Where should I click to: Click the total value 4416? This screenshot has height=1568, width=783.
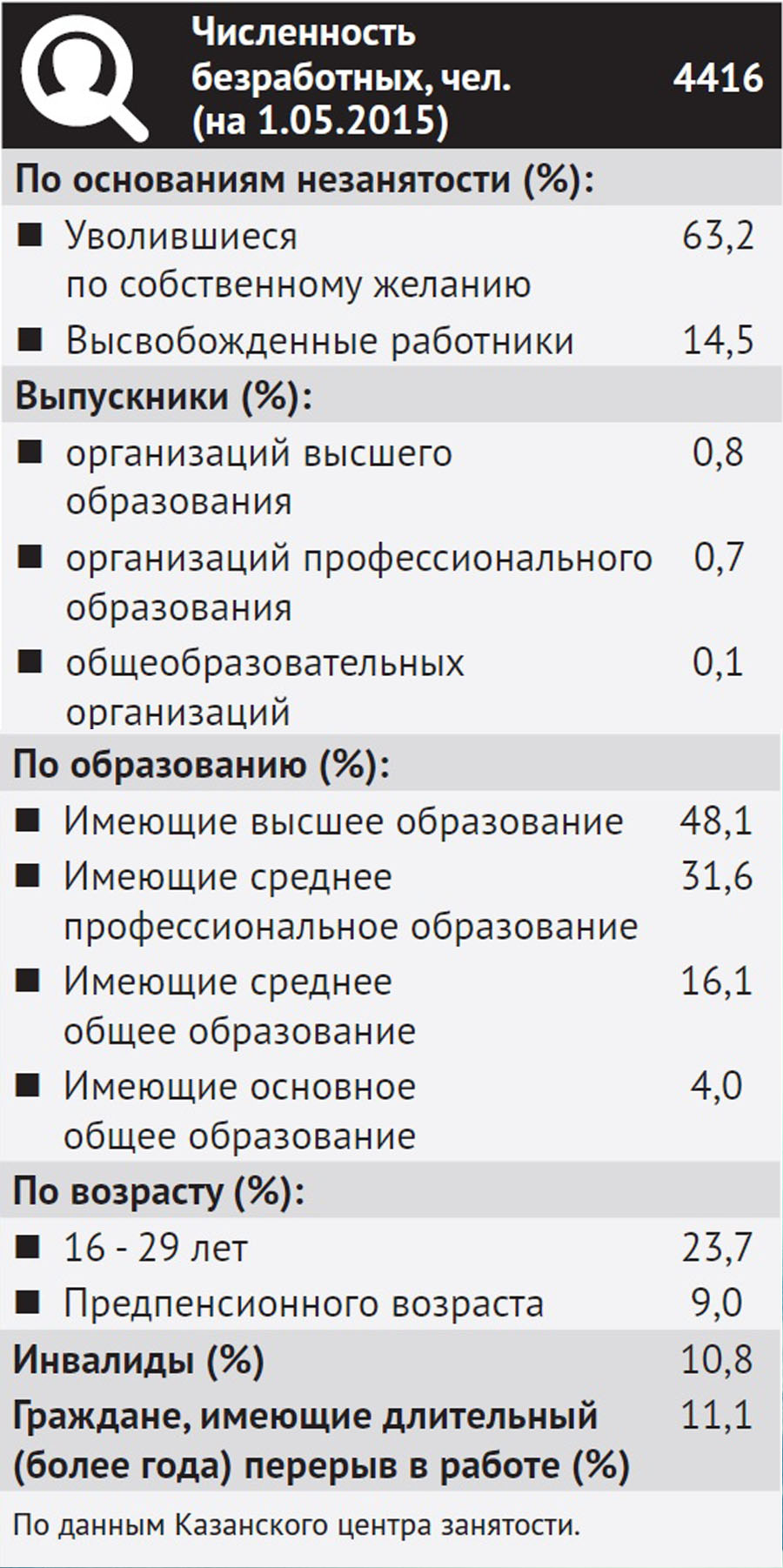[x=718, y=78]
